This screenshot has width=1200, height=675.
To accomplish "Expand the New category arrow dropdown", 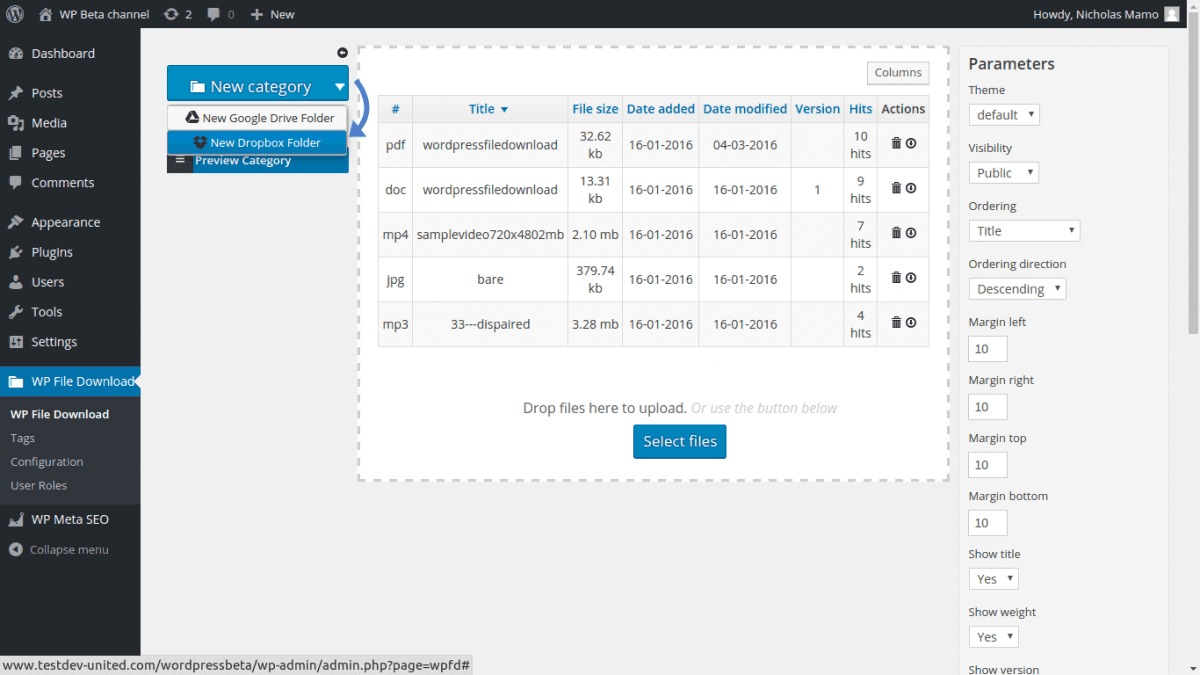I will coord(339,87).
